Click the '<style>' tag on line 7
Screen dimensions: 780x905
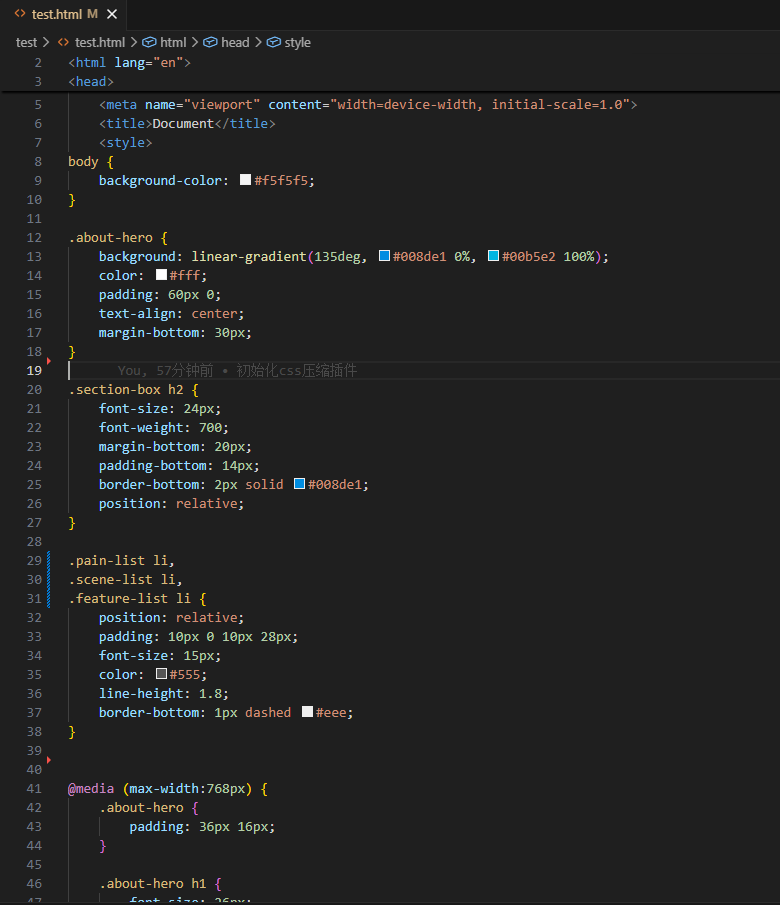point(125,143)
